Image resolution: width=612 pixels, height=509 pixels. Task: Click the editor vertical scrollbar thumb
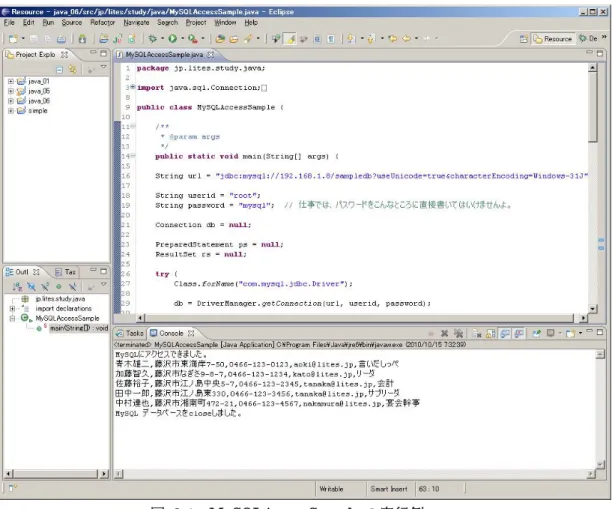tap(592, 107)
